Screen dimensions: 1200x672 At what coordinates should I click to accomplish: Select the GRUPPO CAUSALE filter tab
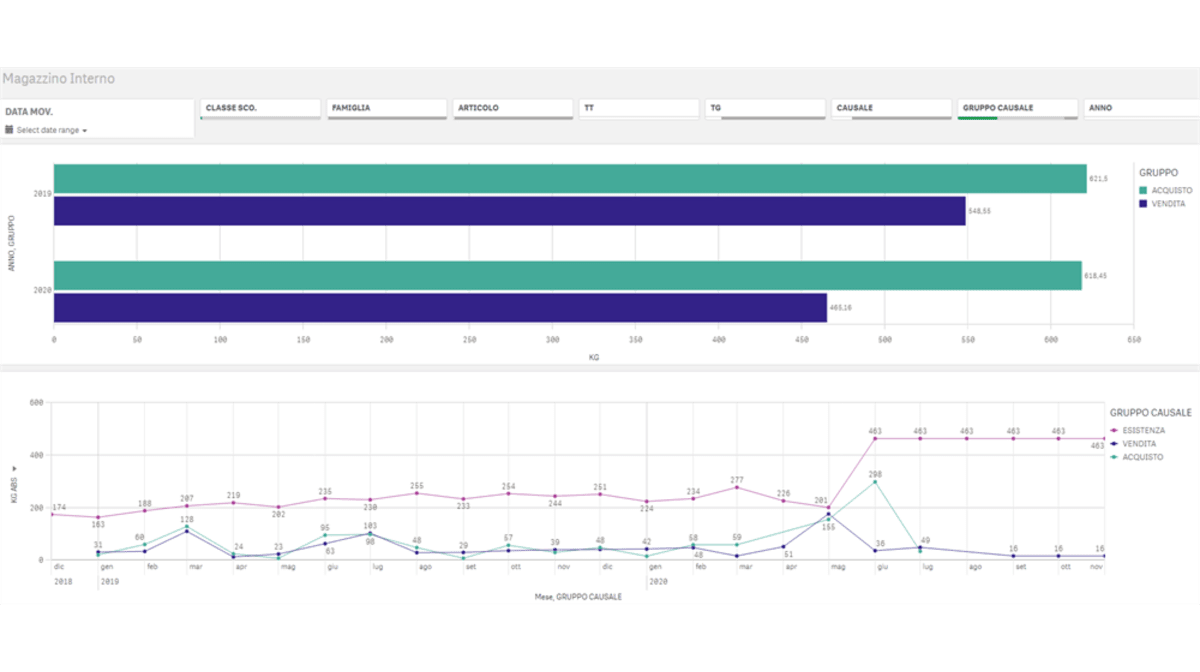1015,108
